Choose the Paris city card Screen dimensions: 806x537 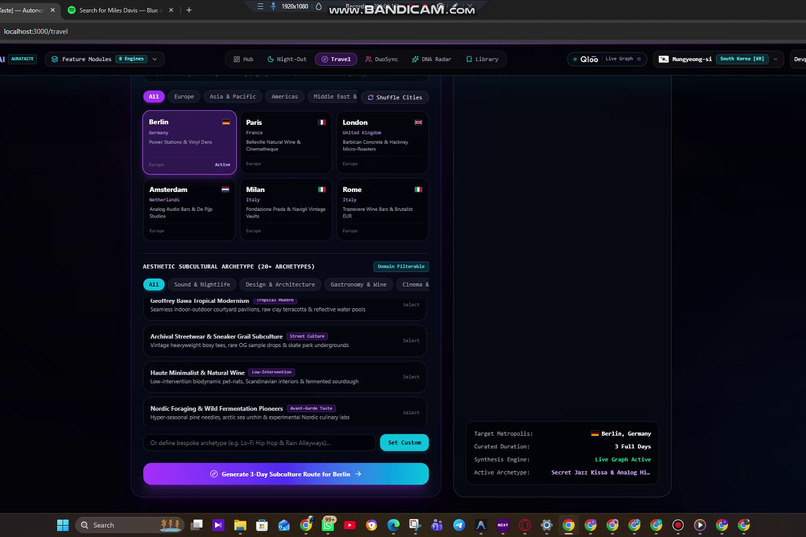click(x=286, y=142)
